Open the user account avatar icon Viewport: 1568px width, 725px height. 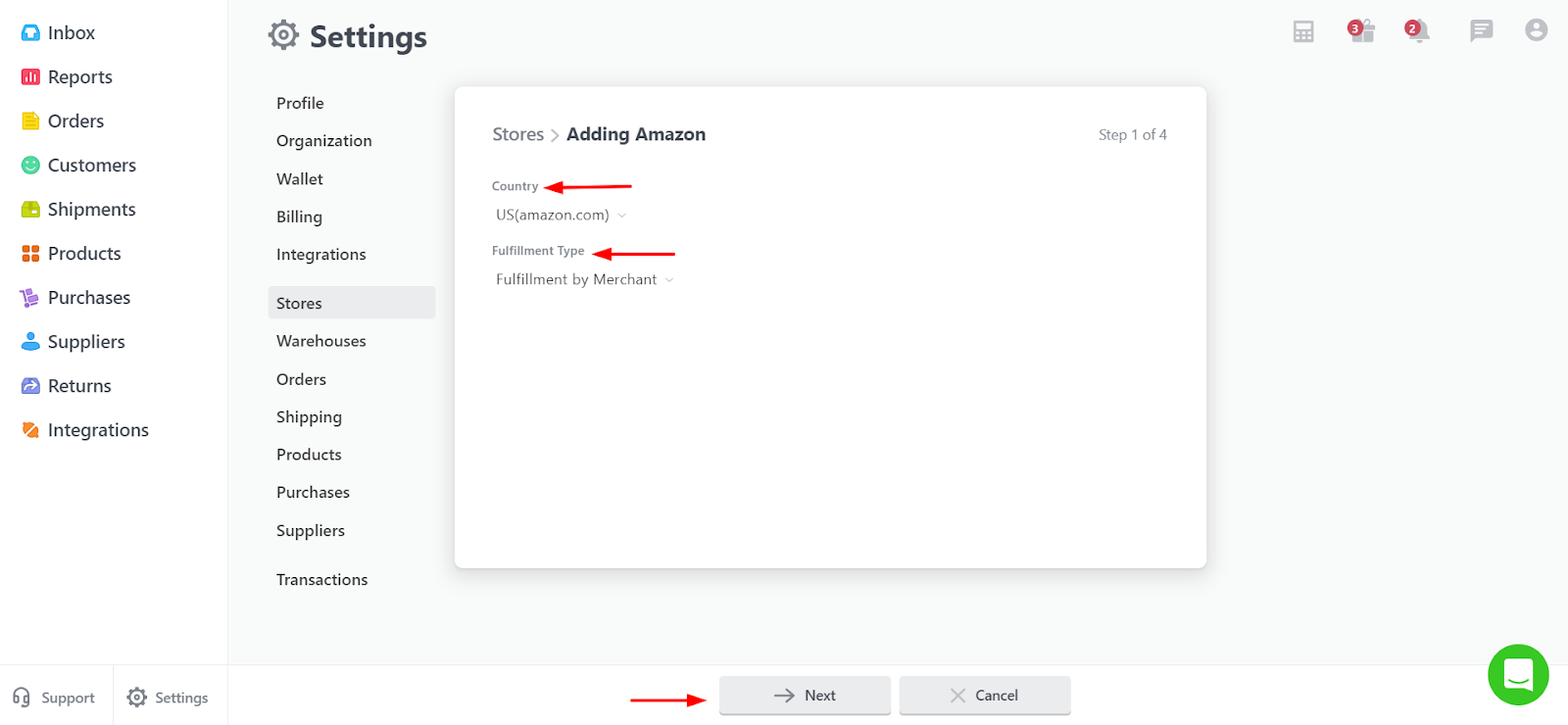[x=1536, y=30]
